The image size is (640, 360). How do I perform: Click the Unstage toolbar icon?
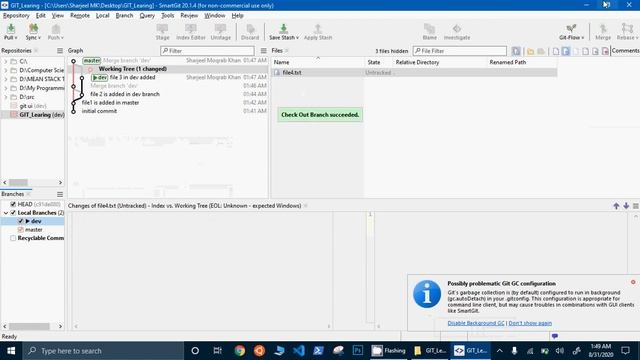[x=220, y=31]
